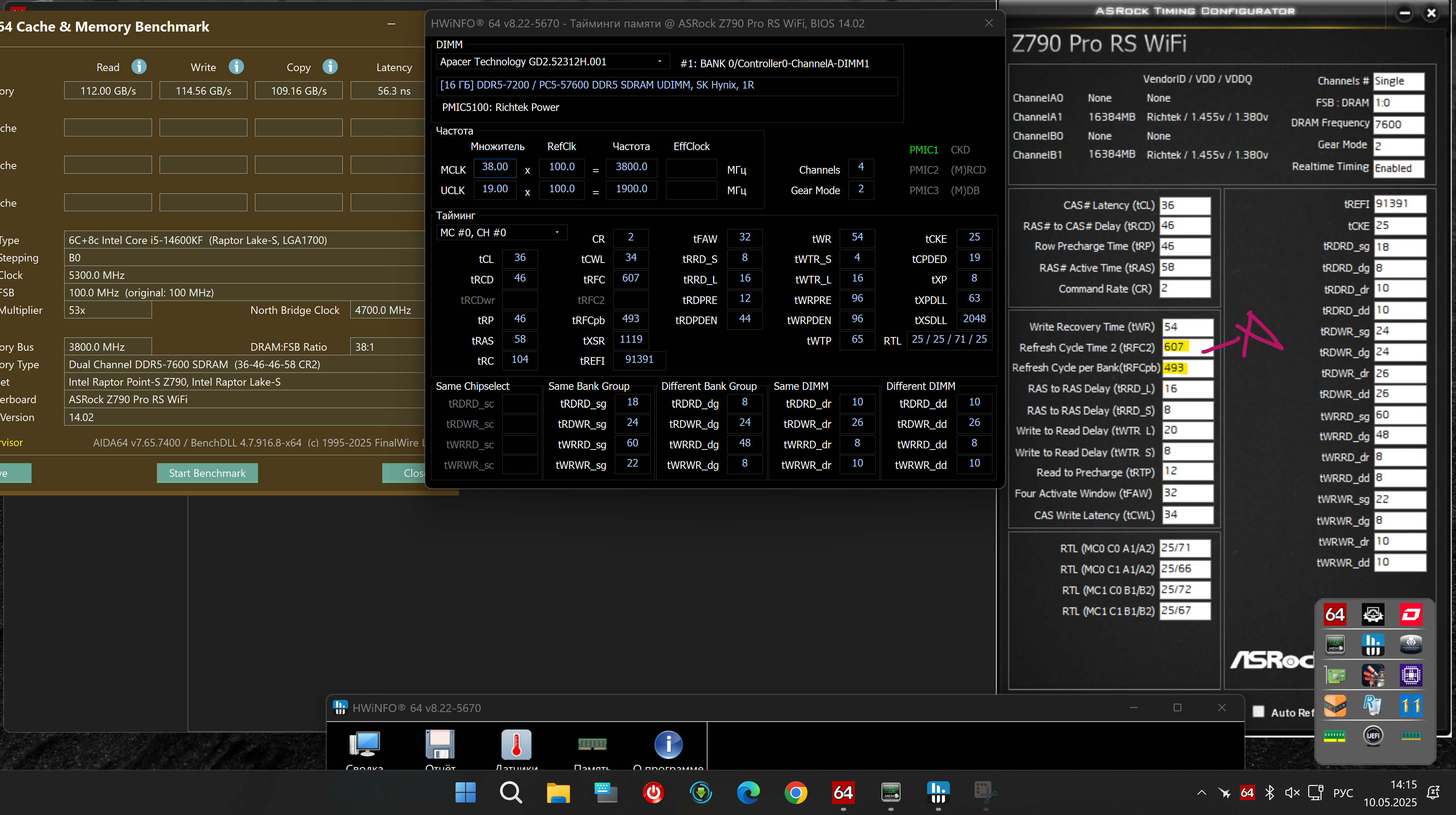
Task: Open the MC #0, CH #0 dropdown
Action: [x=557, y=232]
